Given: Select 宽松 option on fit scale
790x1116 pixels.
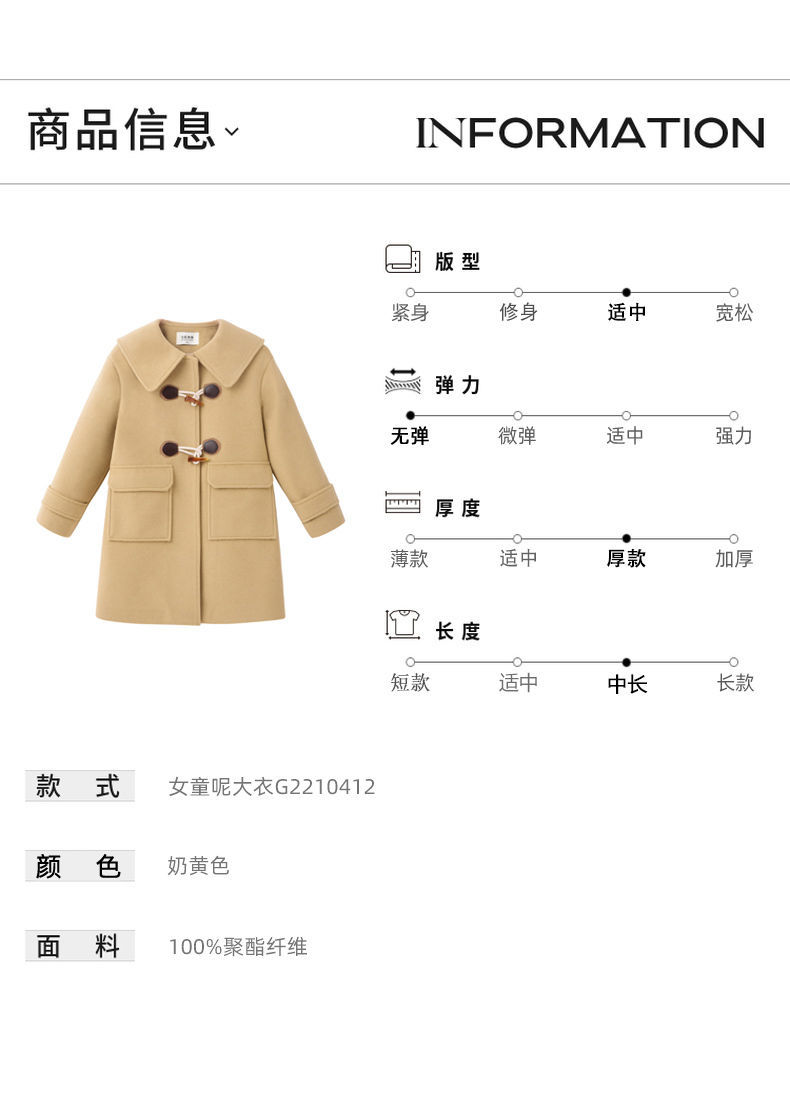Looking at the screenshot, I should click(x=734, y=312).
